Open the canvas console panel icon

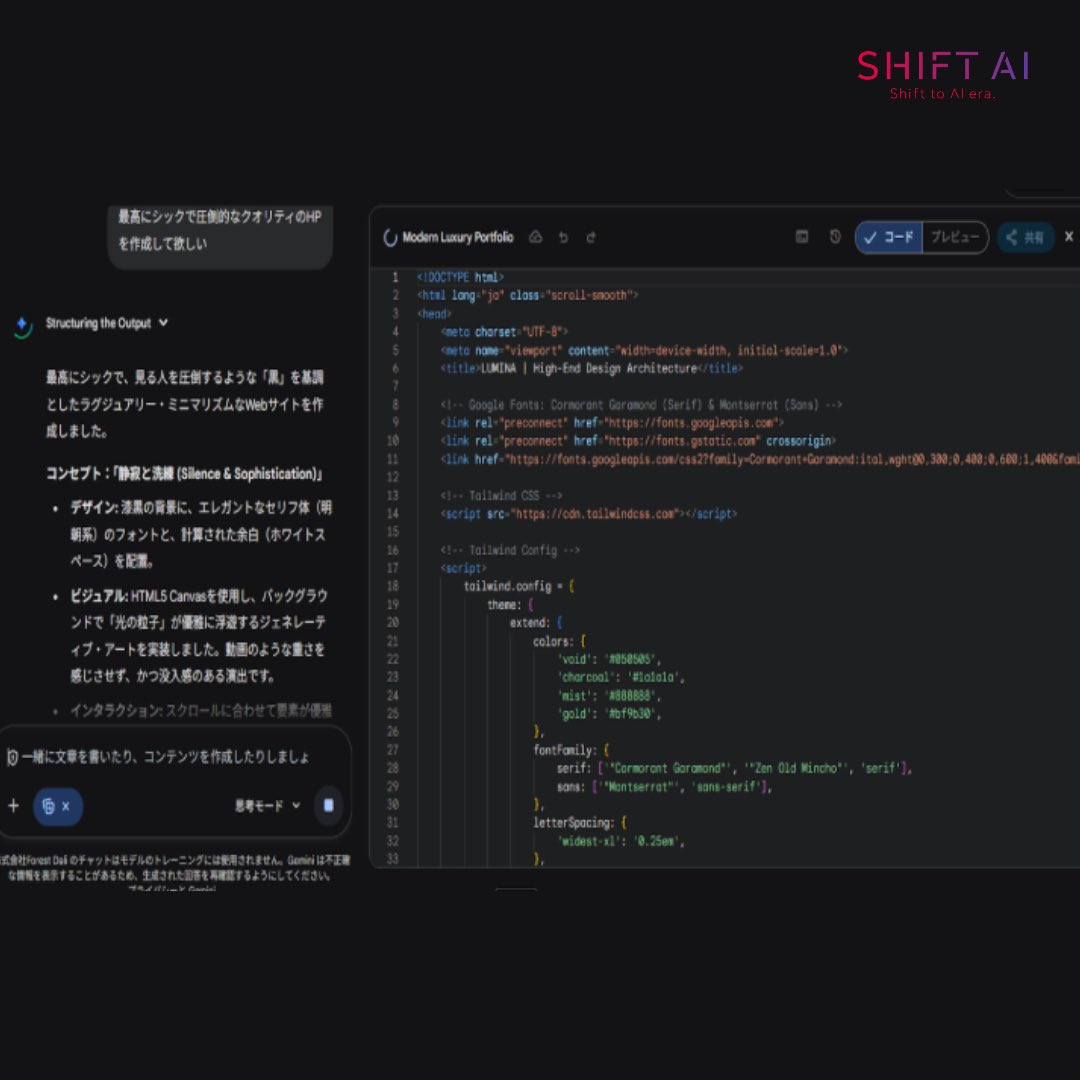pos(802,236)
